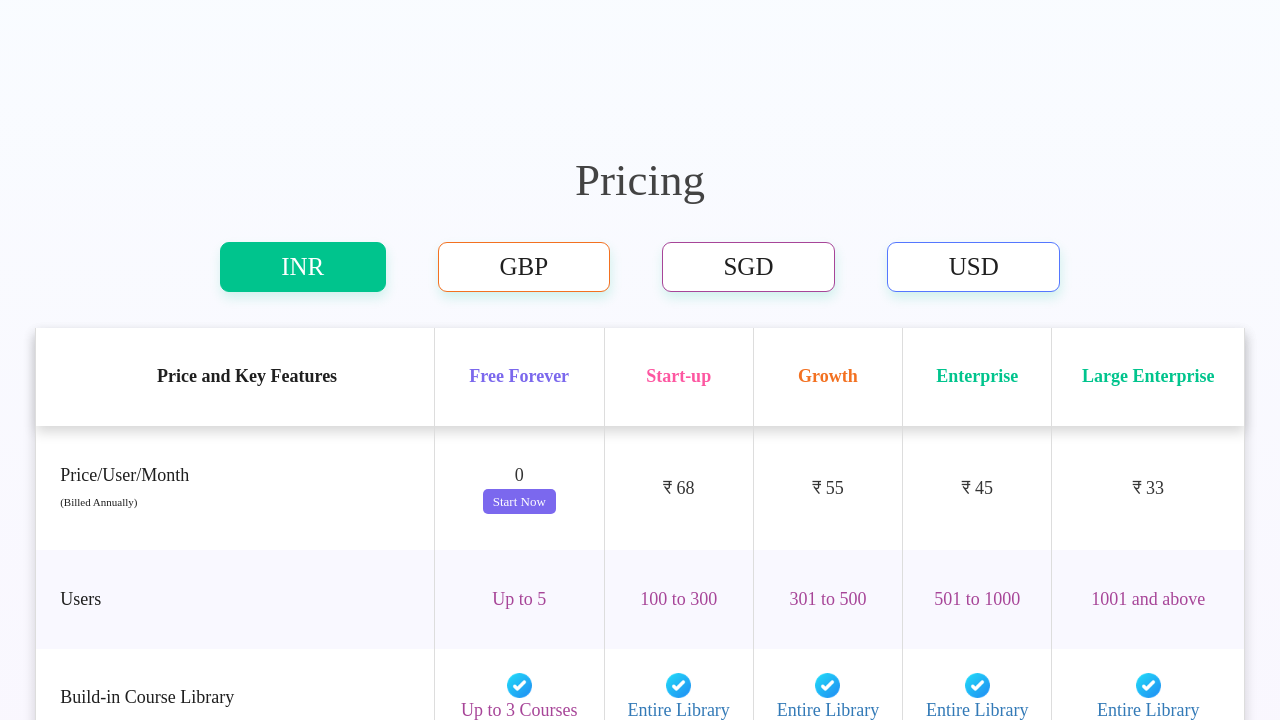Click the ₹ 68 Start-up price
This screenshot has width=1280, height=720.
(x=678, y=488)
